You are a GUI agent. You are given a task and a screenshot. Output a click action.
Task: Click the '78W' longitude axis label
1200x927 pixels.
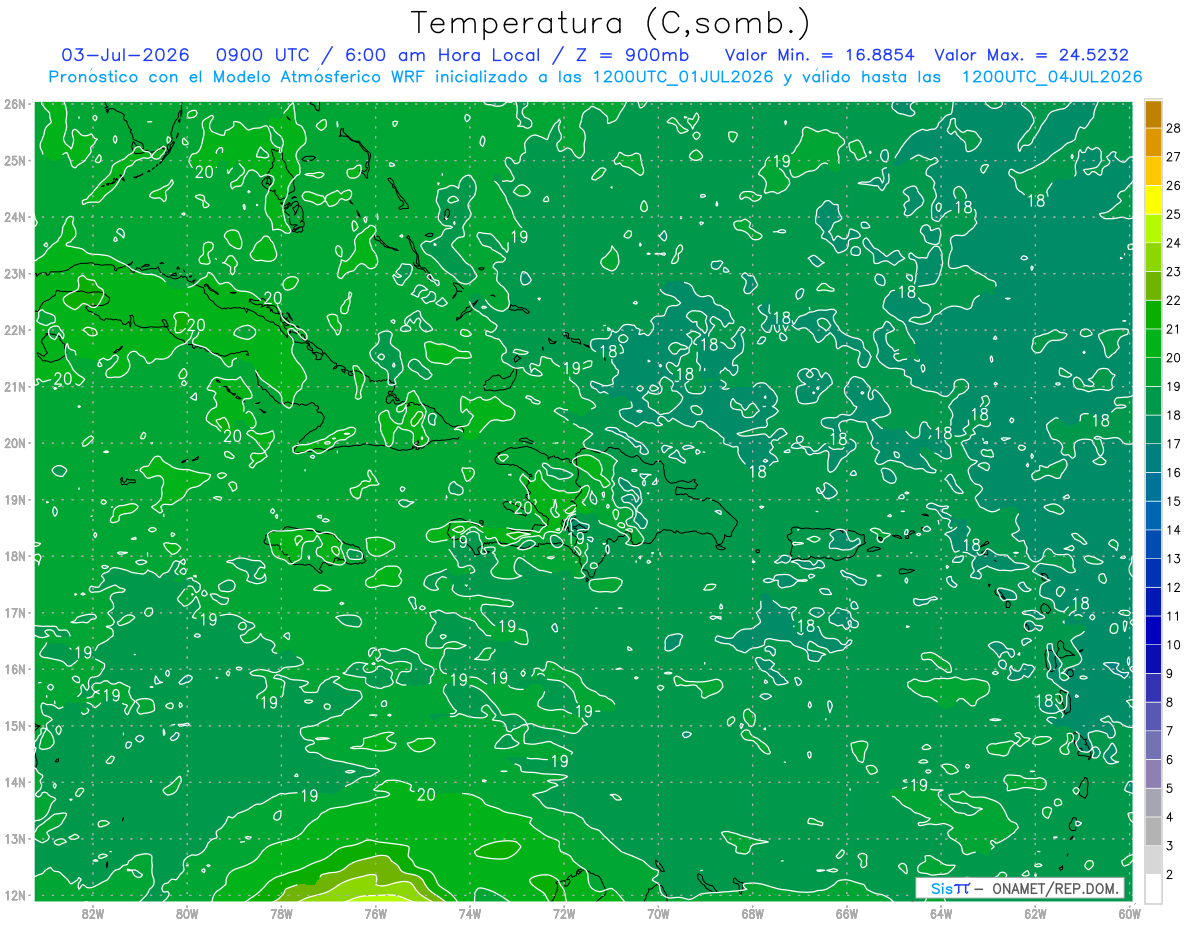point(281,913)
